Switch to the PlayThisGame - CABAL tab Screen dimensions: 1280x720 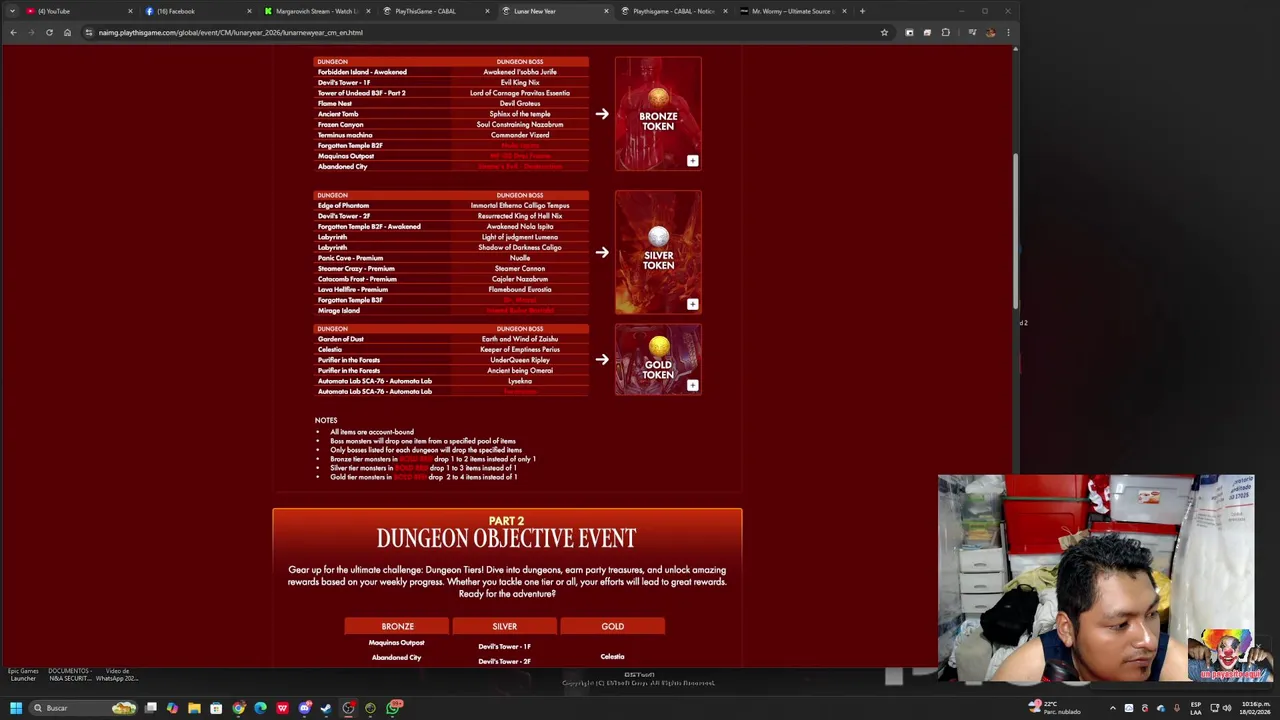coord(436,11)
